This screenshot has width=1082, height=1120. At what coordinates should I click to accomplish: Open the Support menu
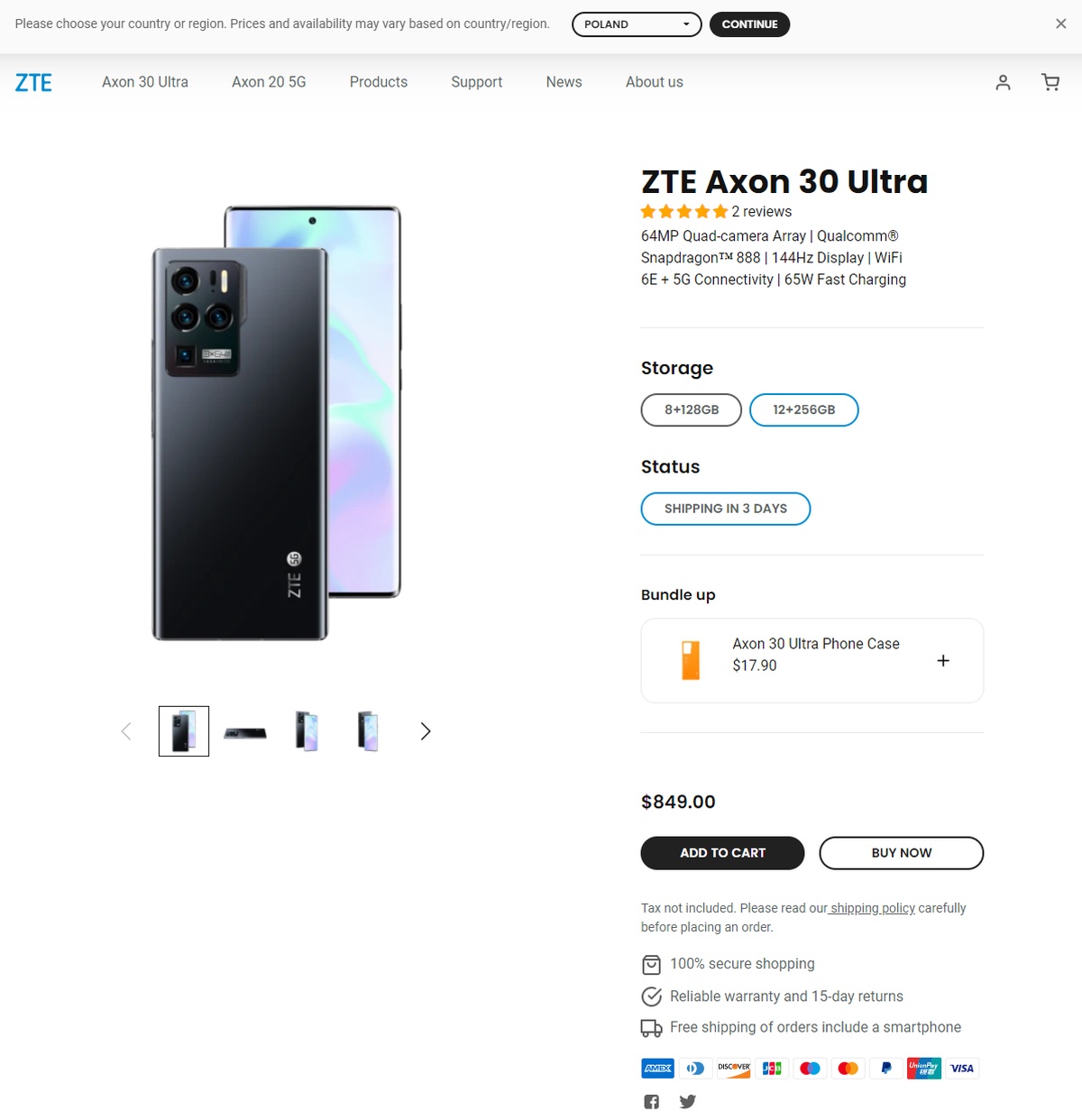point(476,82)
